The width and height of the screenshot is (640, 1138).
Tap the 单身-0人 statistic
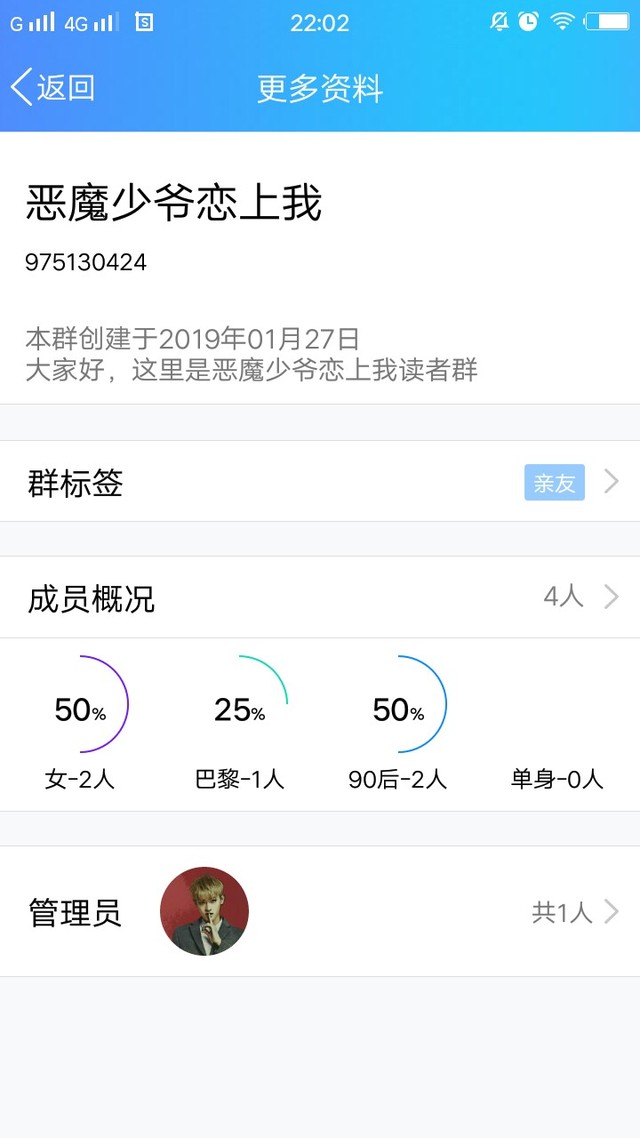(557, 779)
